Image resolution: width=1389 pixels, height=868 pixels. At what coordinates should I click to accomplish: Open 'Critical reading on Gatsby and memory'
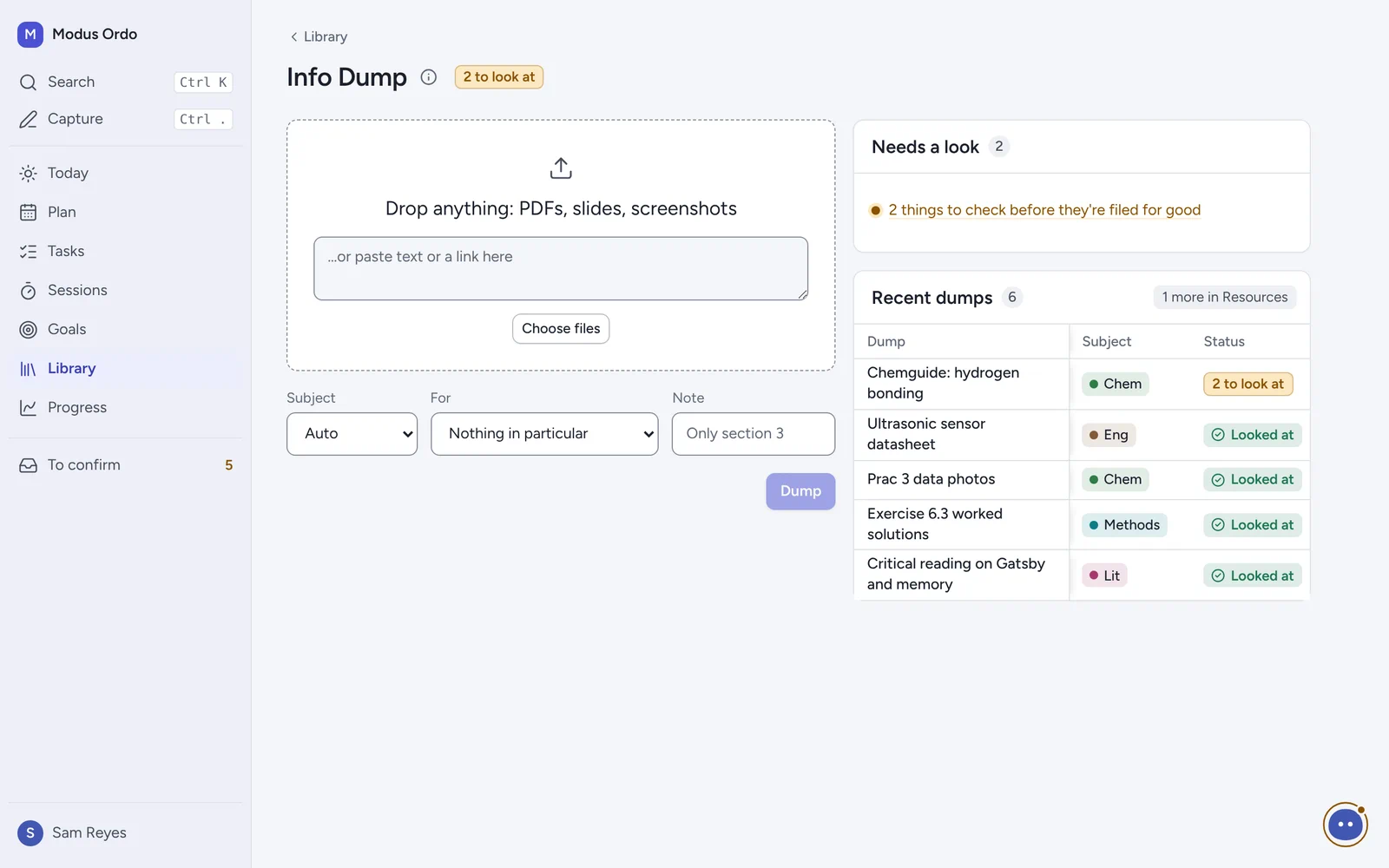[956, 574]
